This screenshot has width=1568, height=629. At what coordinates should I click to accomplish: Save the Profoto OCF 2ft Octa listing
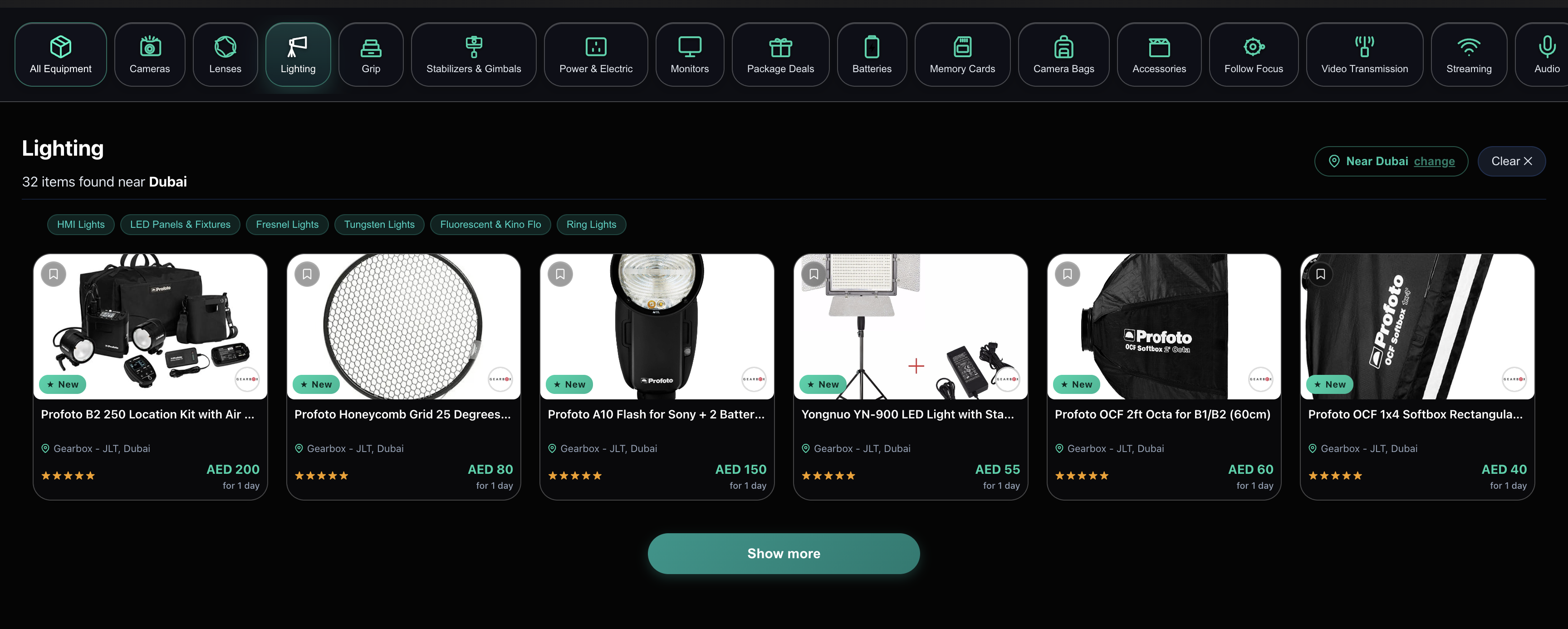tap(1067, 274)
